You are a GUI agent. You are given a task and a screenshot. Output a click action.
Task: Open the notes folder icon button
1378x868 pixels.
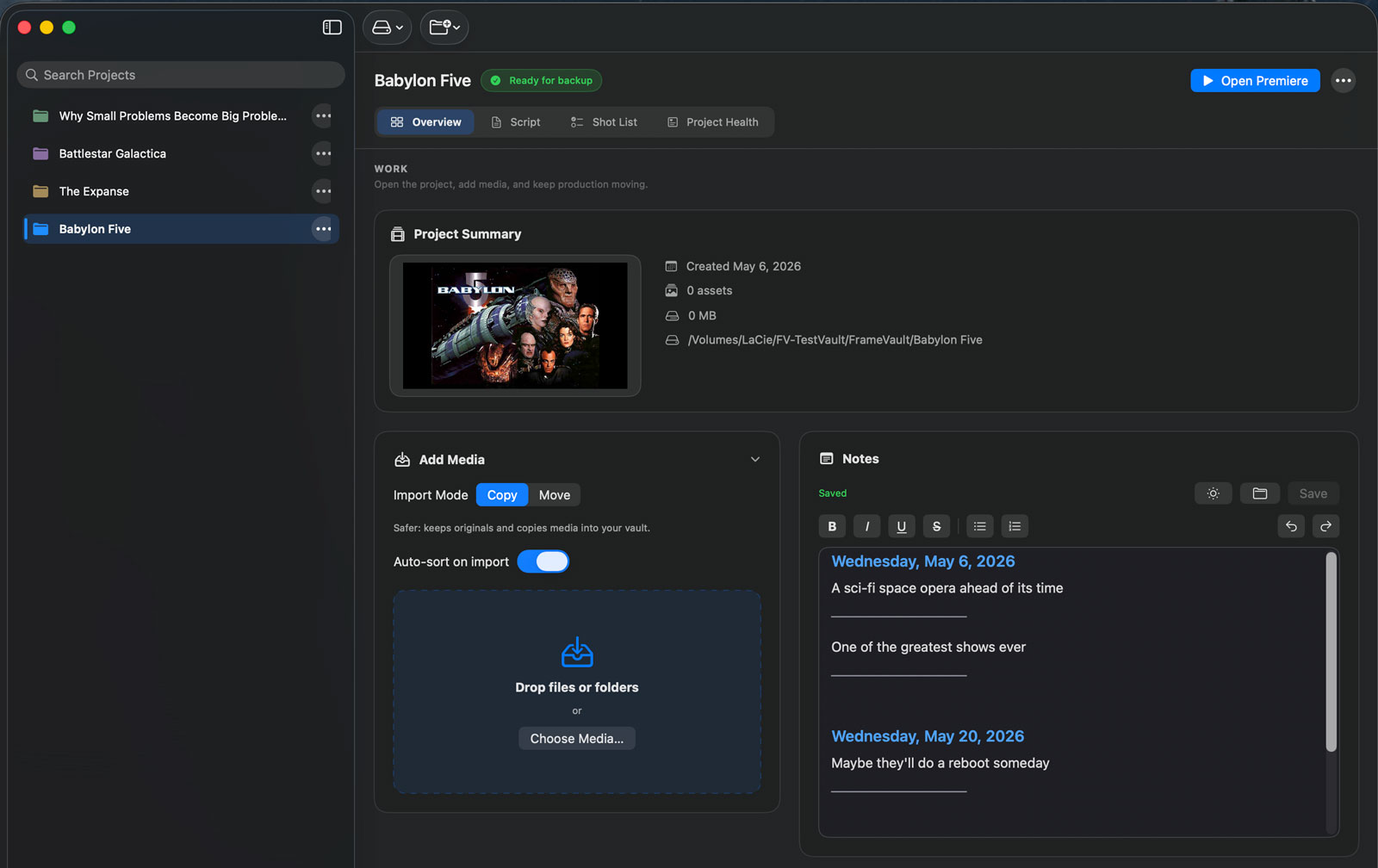click(x=1260, y=493)
